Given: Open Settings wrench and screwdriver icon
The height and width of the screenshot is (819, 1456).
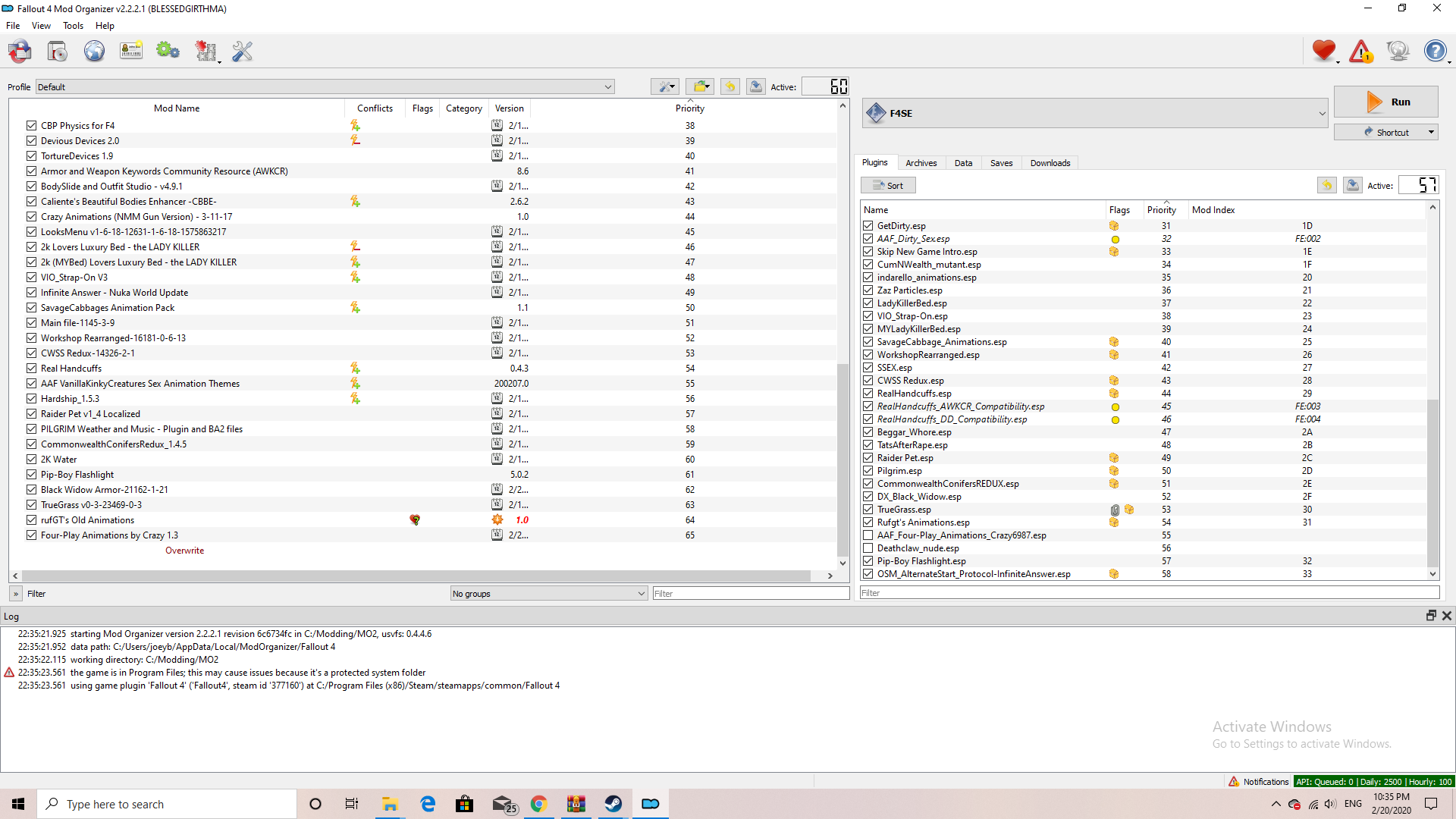Looking at the screenshot, I should [x=243, y=52].
